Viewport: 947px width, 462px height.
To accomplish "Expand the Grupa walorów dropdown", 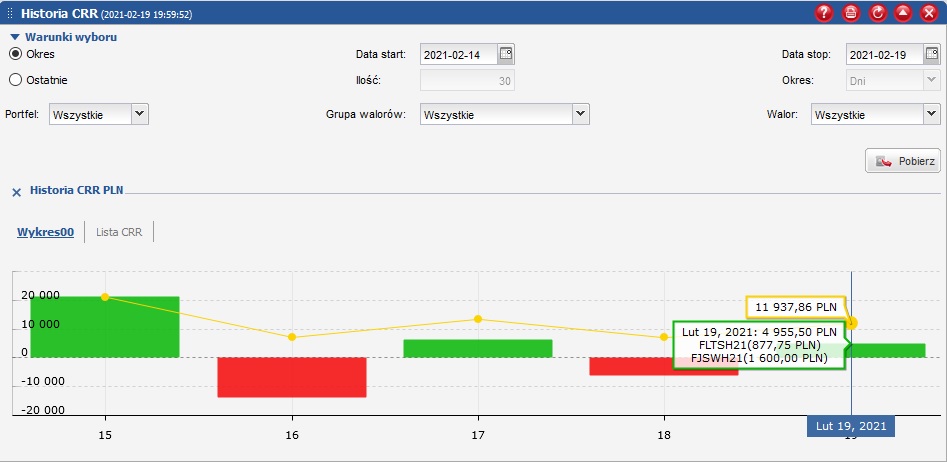I will tap(580, 114).
